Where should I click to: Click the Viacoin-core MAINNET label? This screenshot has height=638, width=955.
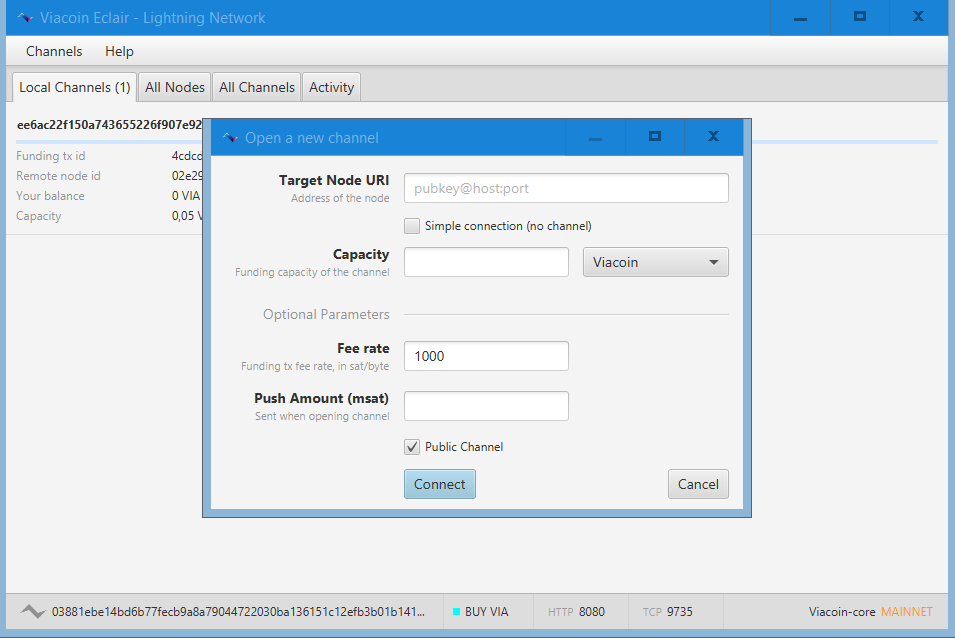click(870, 611)
